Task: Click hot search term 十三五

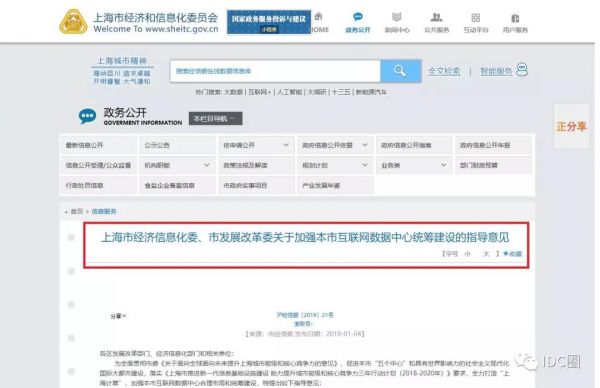Action: [341, 92]
